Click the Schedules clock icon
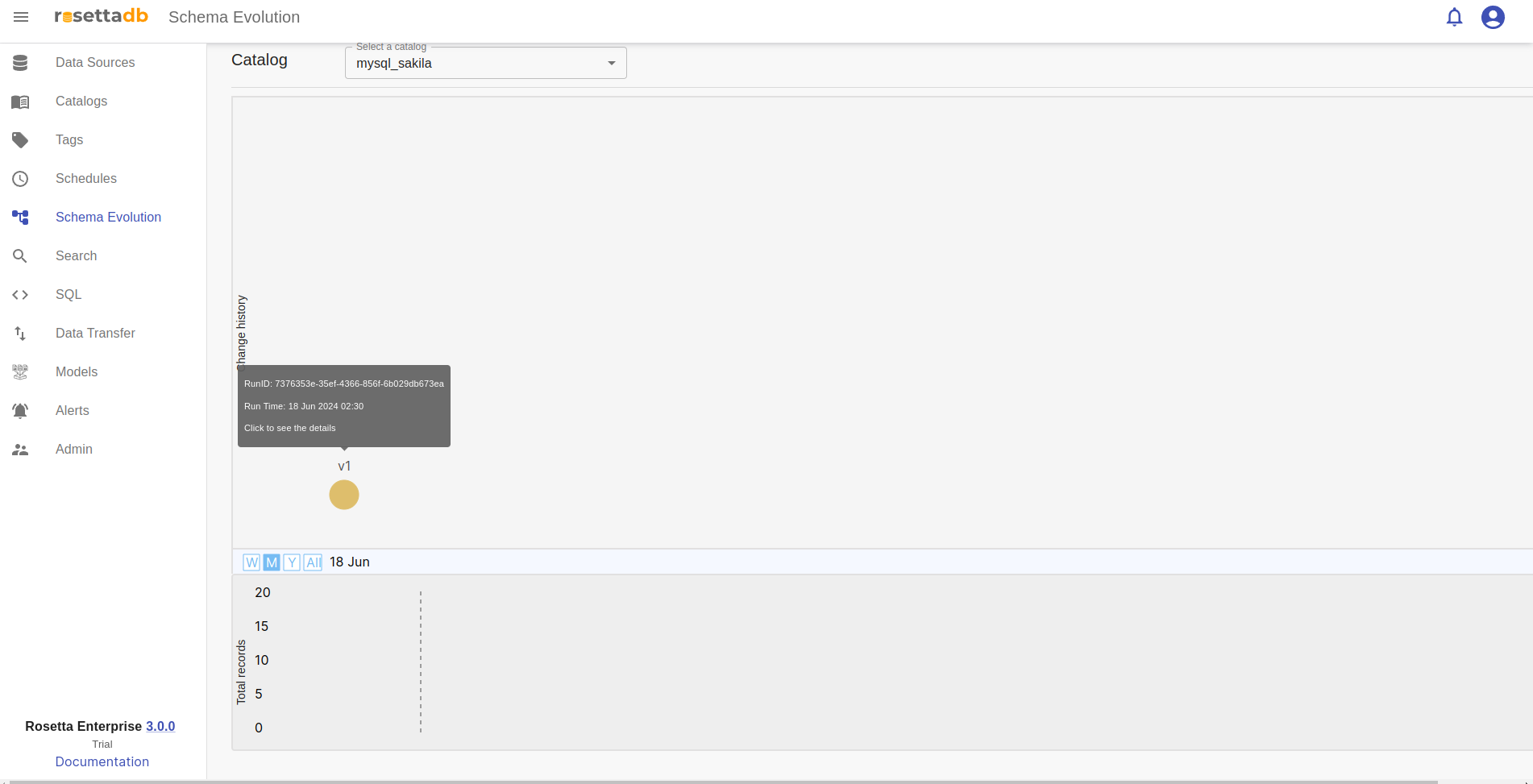 pos(20,179)
